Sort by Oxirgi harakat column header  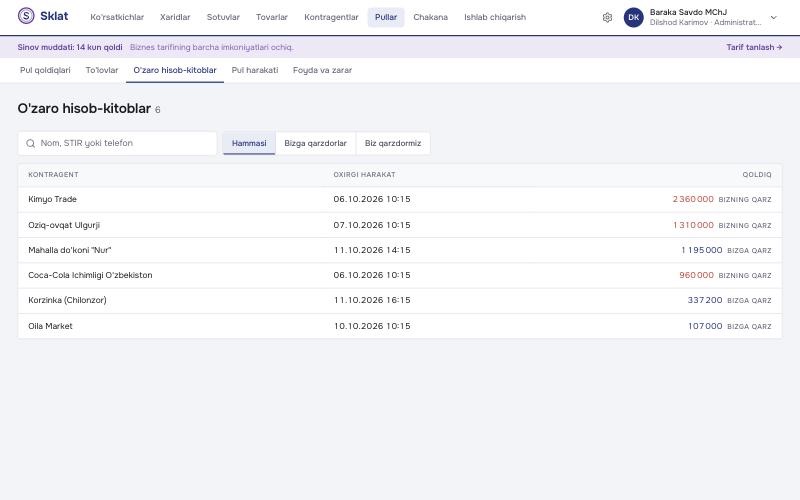point(364,174)
